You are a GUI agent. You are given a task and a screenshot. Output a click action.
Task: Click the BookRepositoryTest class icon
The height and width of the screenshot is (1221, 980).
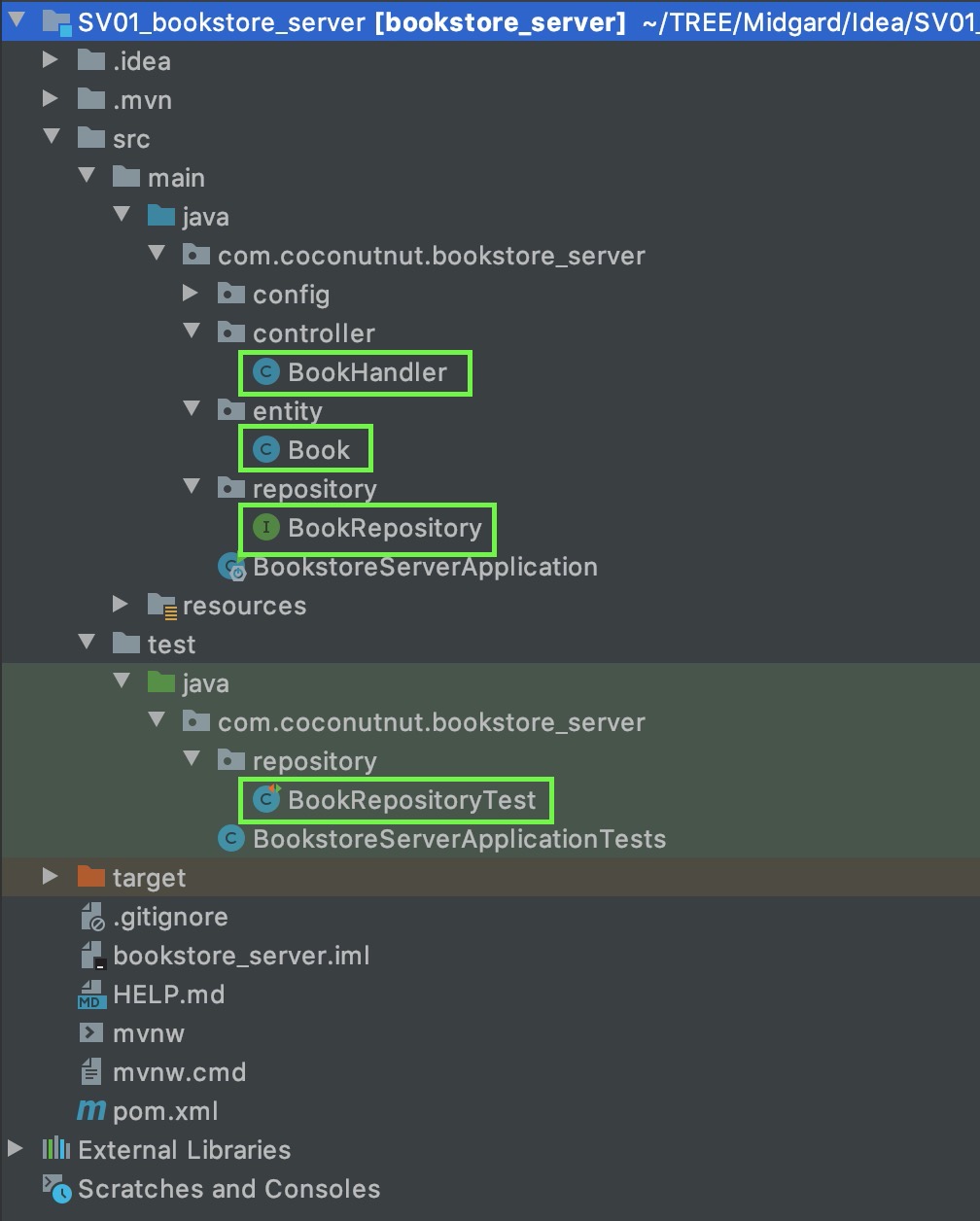(265, 800)
